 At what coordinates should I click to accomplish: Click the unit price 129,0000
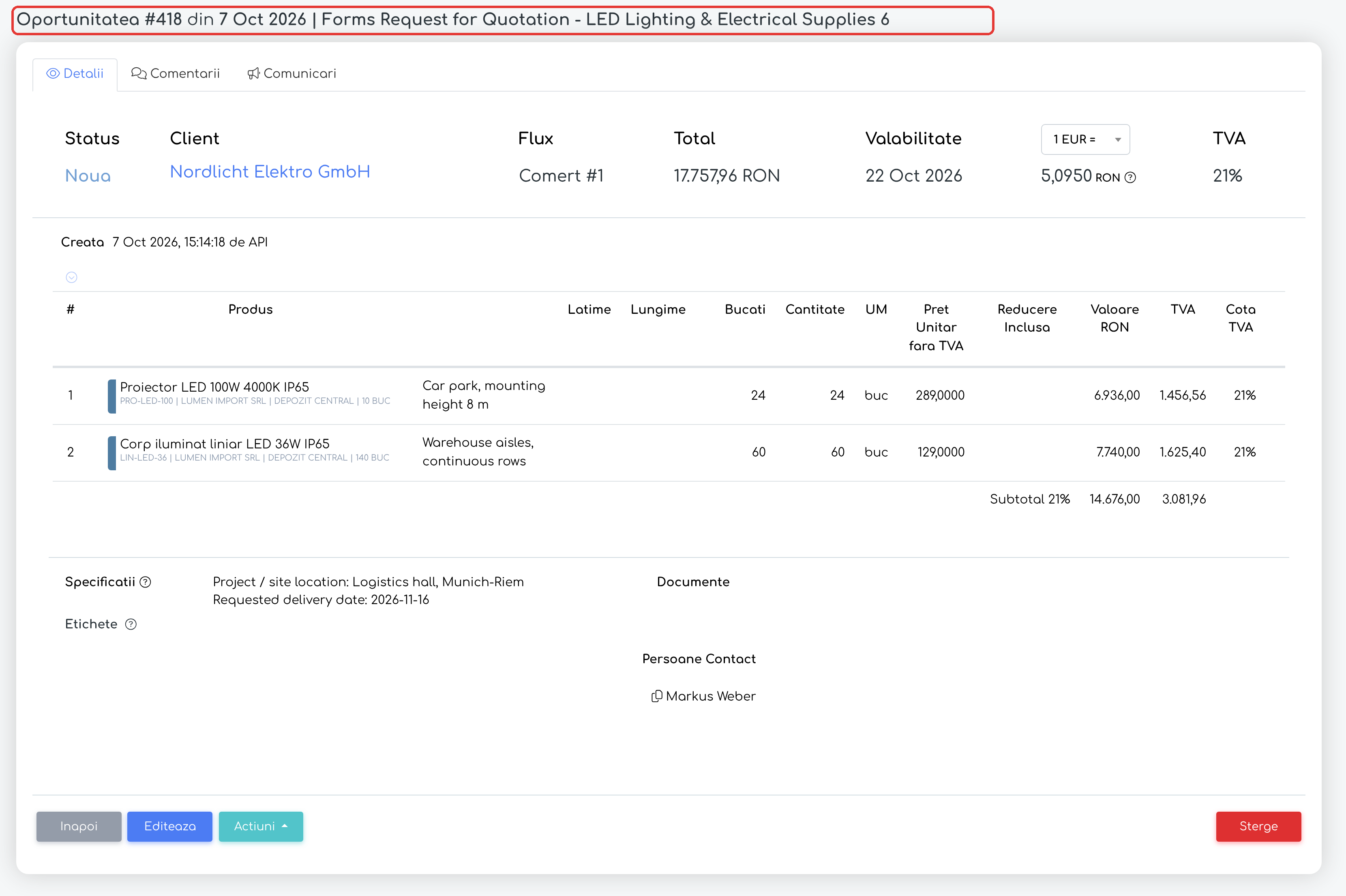tap(941, 452)
